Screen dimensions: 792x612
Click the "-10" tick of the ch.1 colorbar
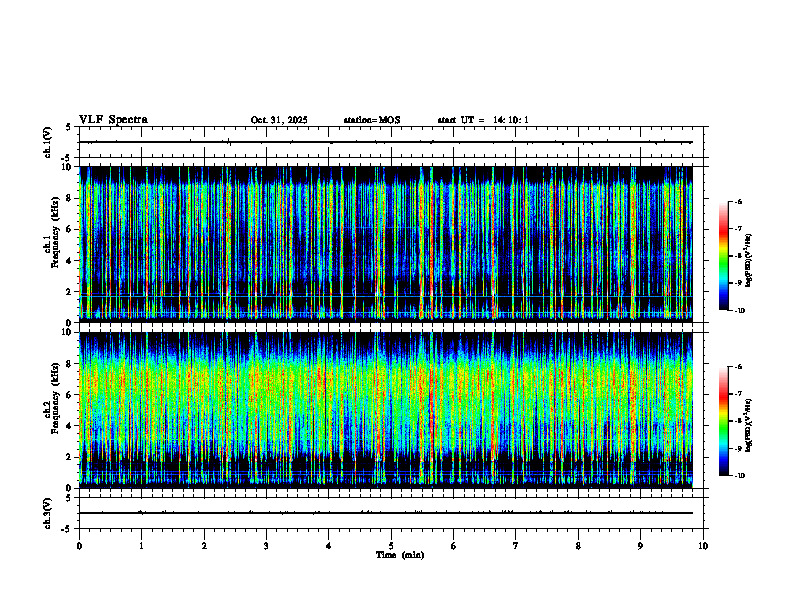click(x=739, y=311)
